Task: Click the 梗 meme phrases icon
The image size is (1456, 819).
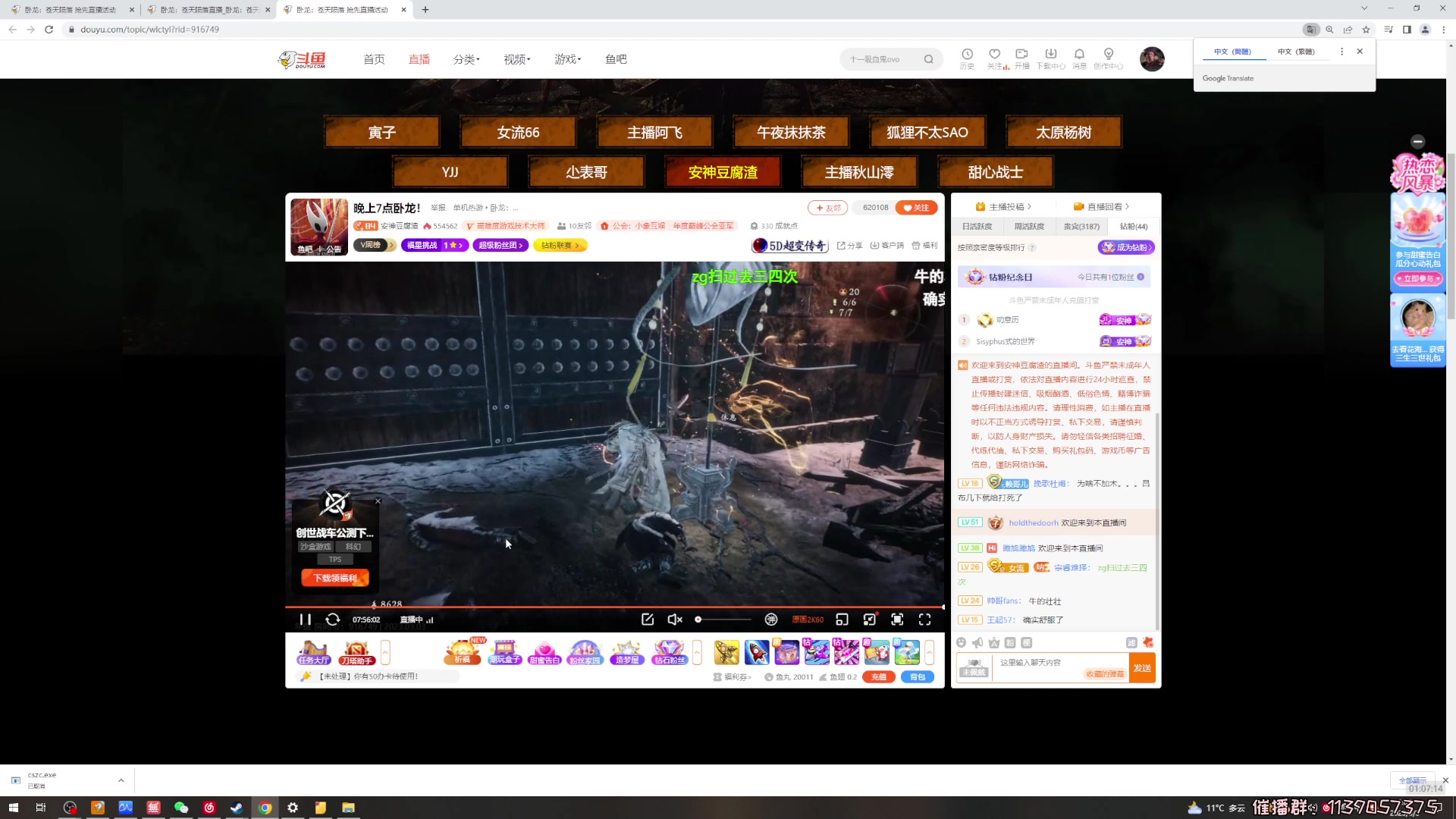Action: pyautogui.click(x=1026, y=642)
